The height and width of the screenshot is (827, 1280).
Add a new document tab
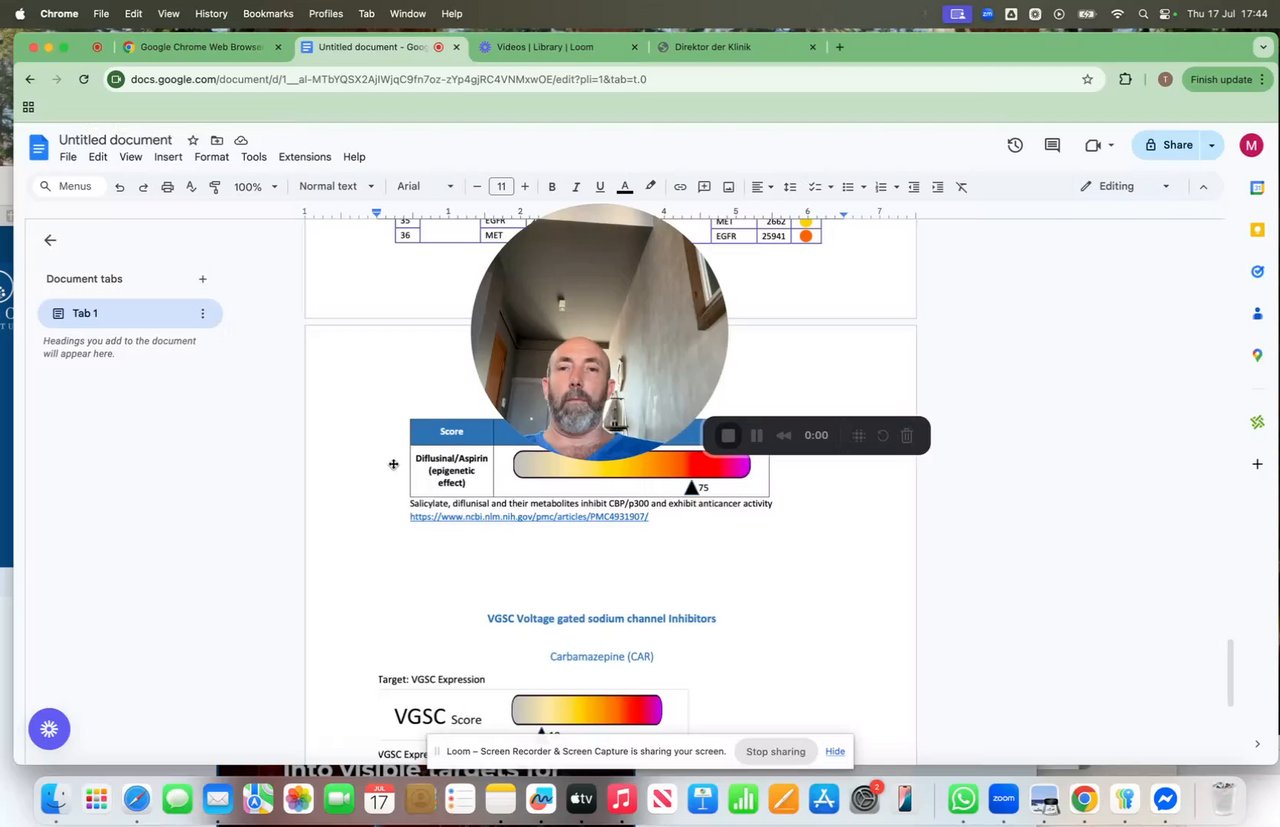click(203, 279)
